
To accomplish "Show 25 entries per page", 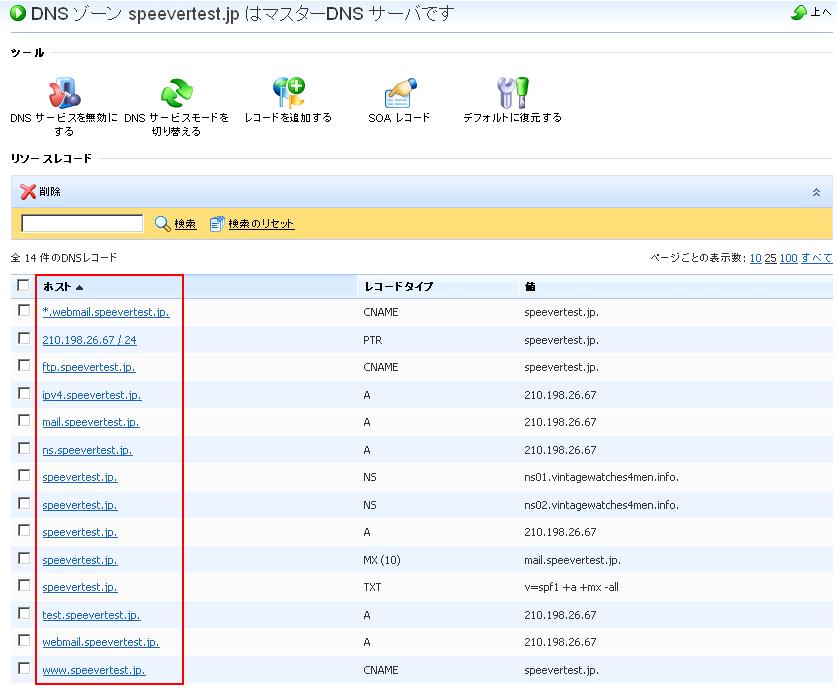I will pos(770,258).
